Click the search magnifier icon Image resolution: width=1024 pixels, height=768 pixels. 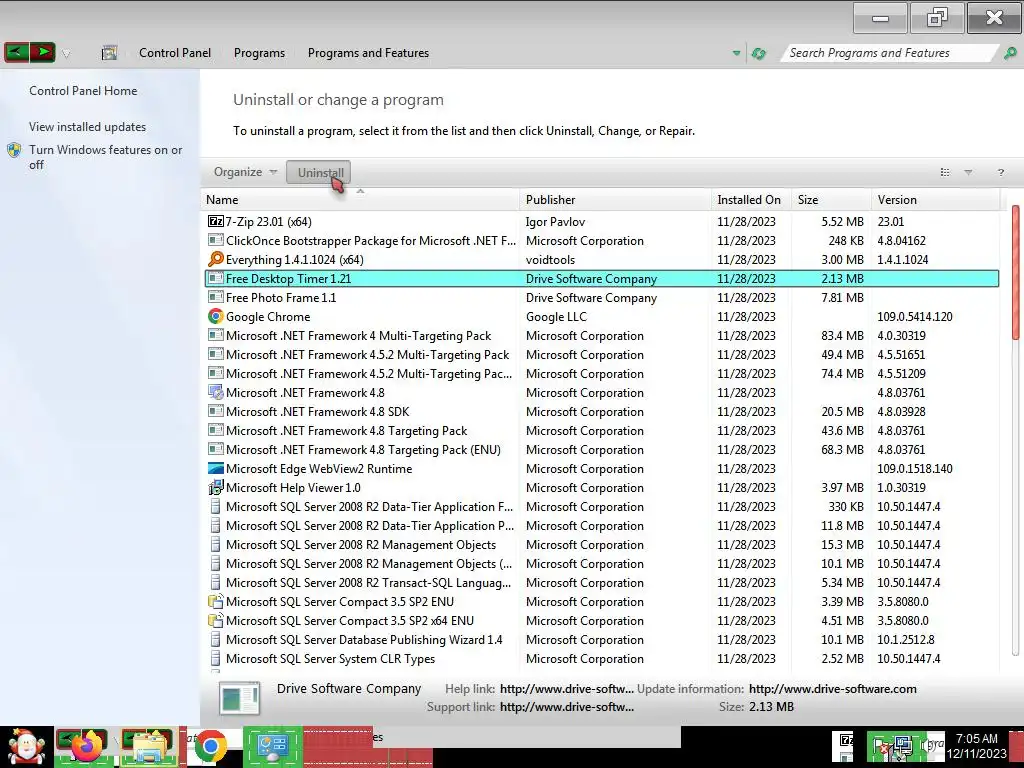click(x=1010, y=53)
